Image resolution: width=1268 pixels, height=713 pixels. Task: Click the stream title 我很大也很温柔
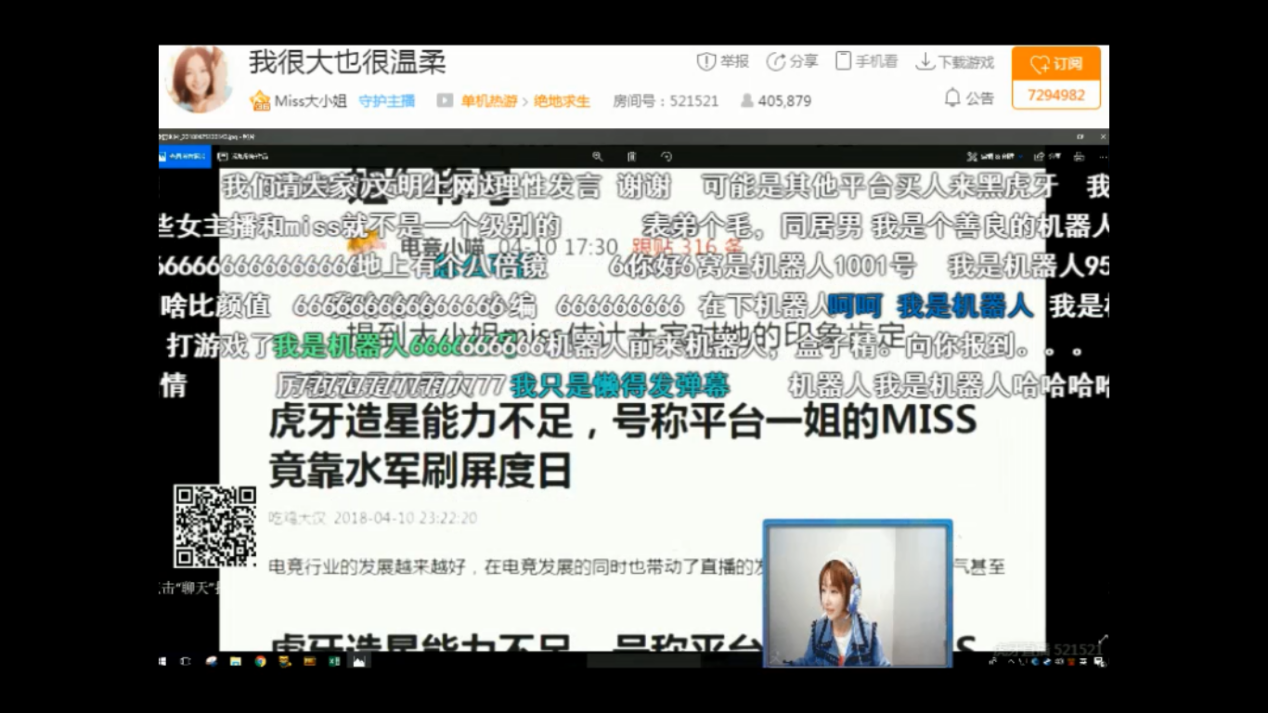tap(347, 62)
